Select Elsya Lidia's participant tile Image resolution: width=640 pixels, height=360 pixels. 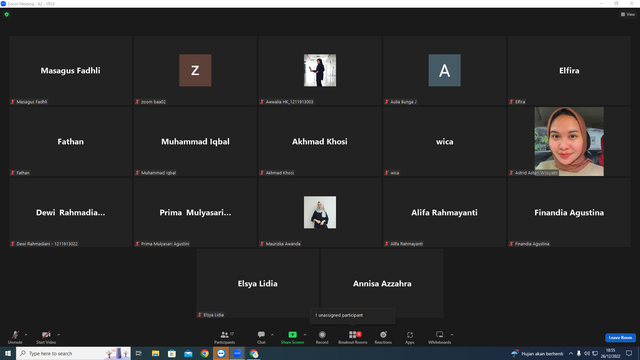(x=258, y=284)
